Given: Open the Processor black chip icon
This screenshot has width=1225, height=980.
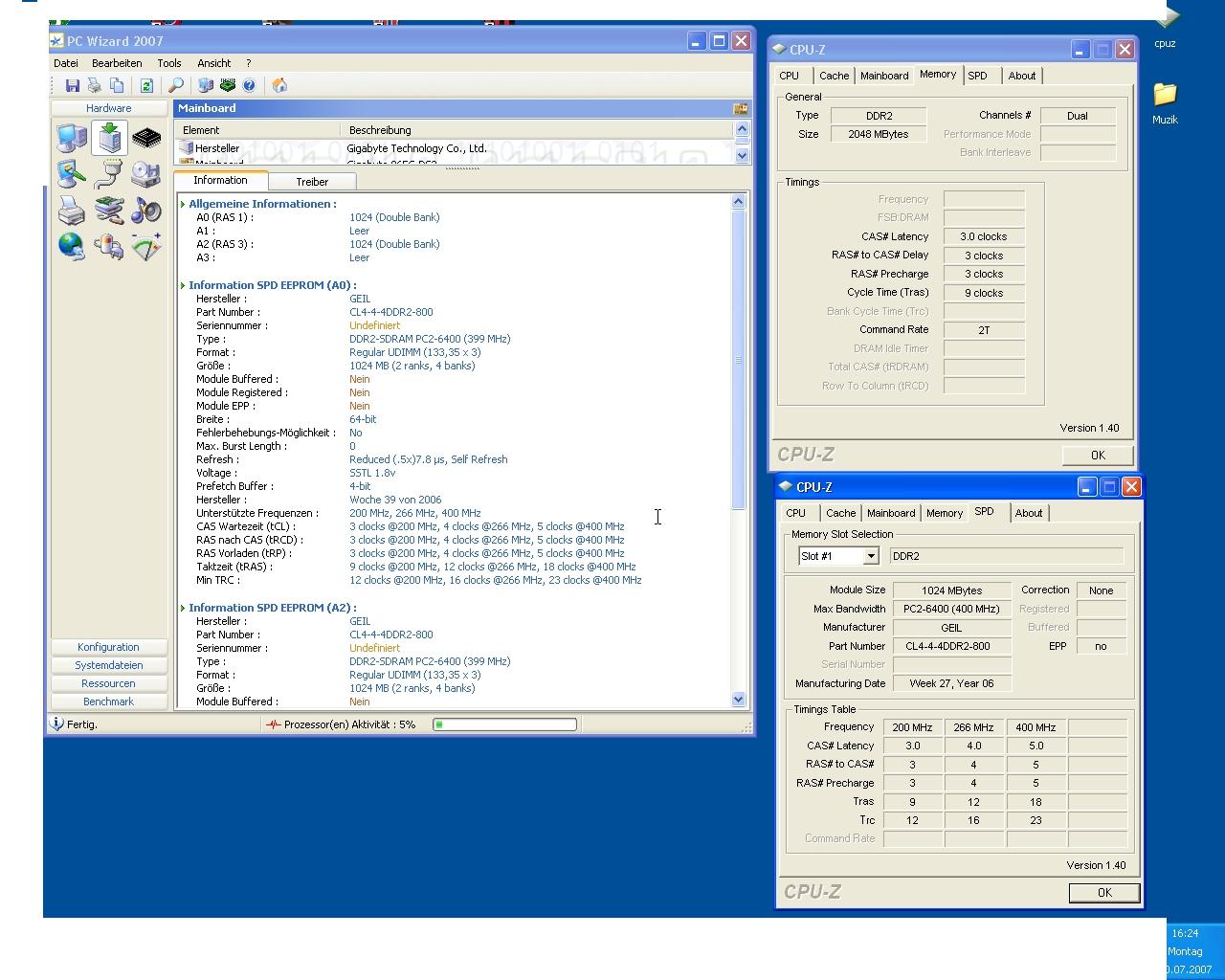Looking at the screenshot, I should pos(146,139).
